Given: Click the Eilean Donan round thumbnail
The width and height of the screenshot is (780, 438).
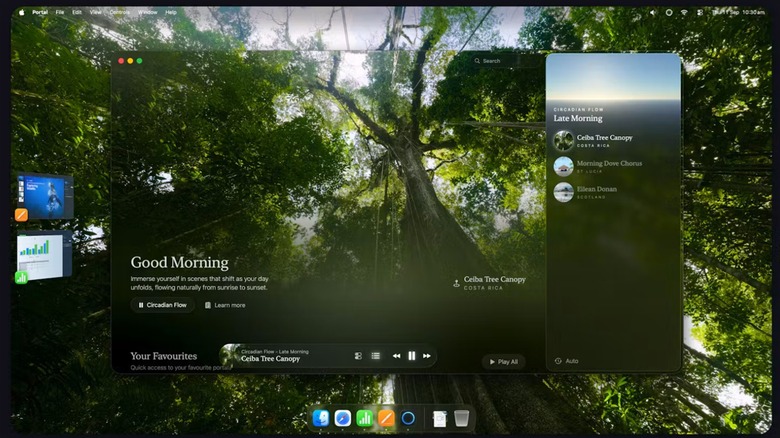Looking at the screenshot, I should point(564,192).
